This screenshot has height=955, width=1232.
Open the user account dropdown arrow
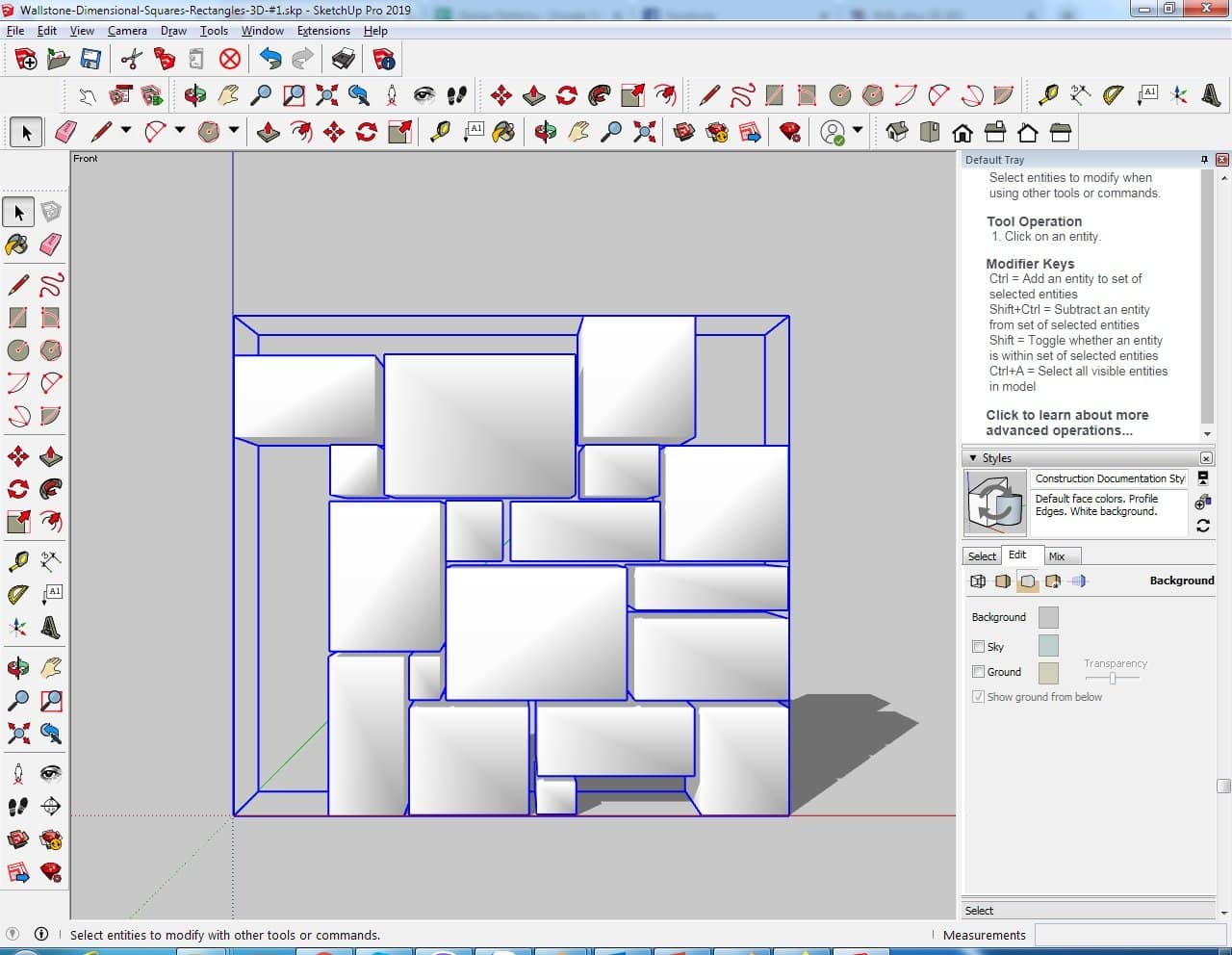858,130
